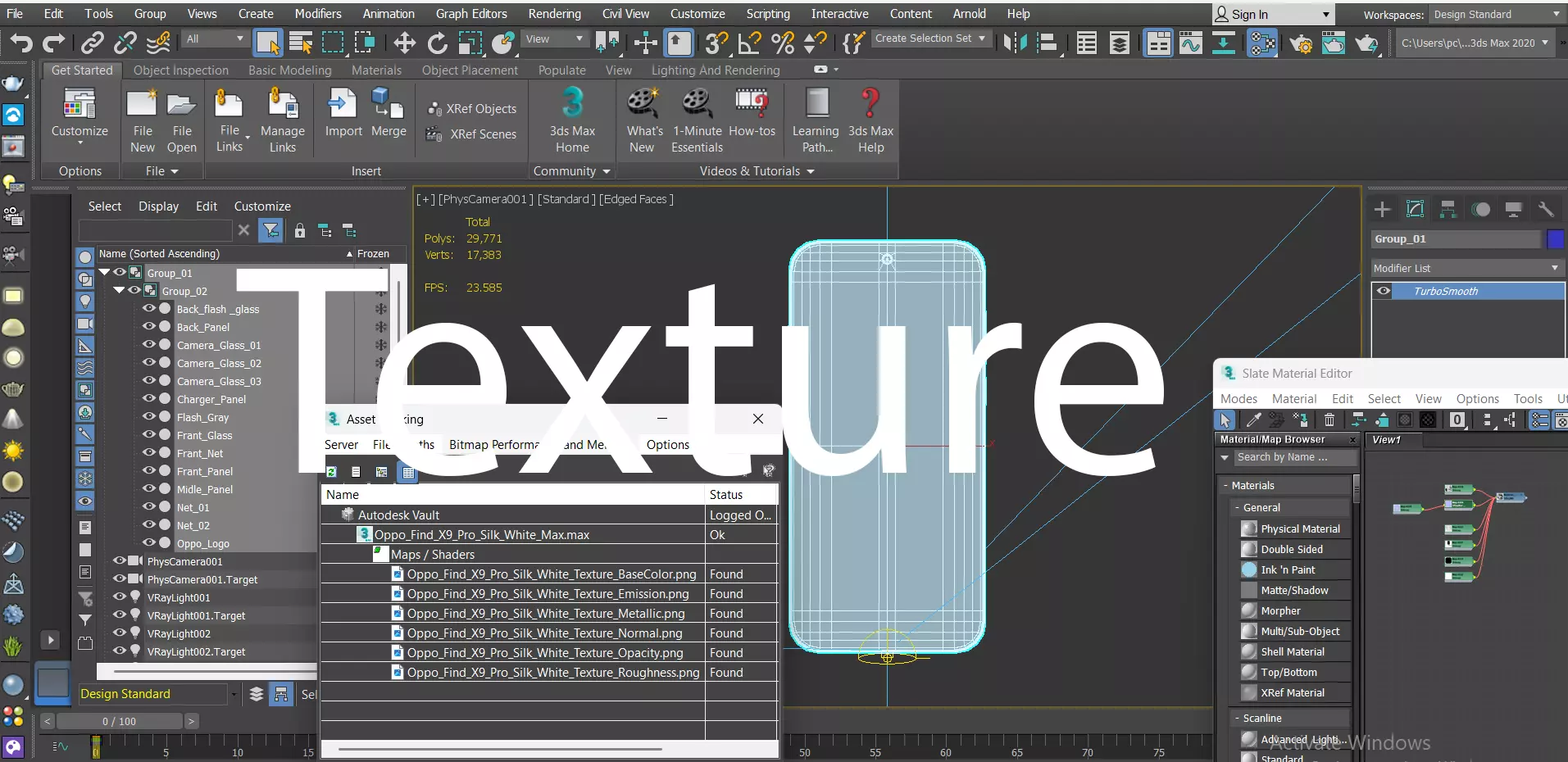Viewport: 1568px width, 762px height.
Task: Switch to the Lighting And Rendering tab
Action: pos(716,70)
